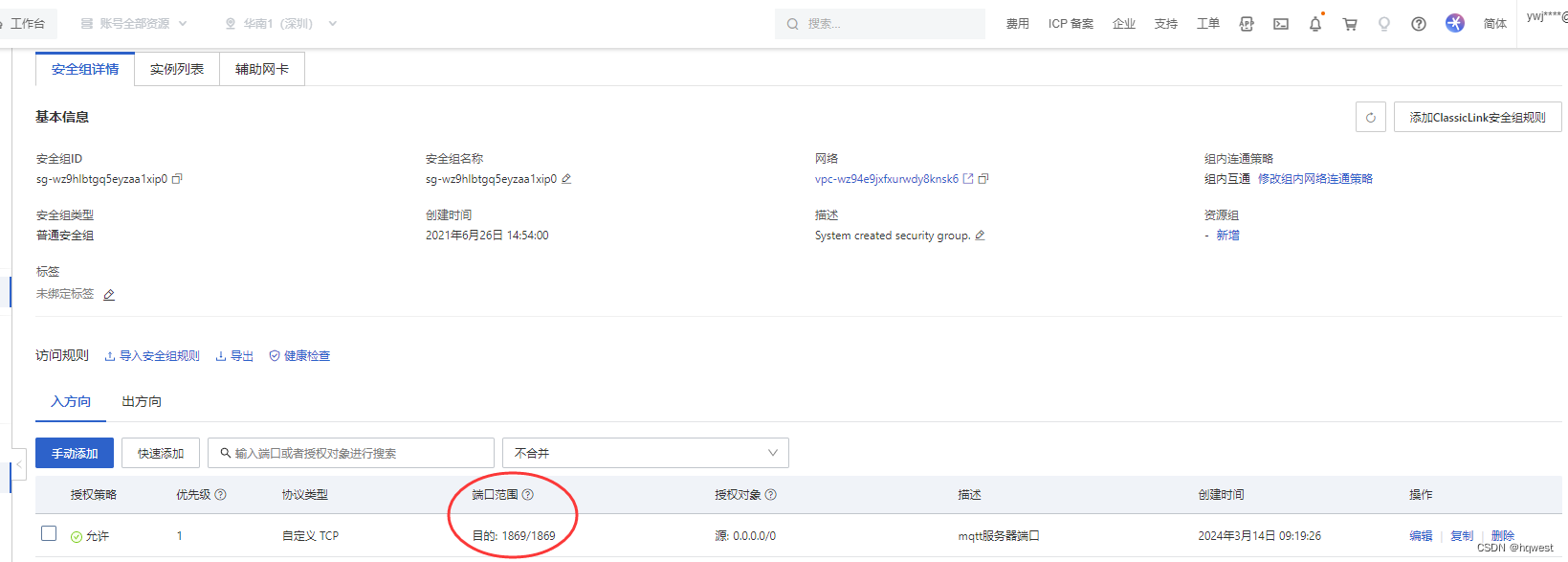Open the 企业 menu
Viewport: 1568px width, 562px height.
[1124, 24]
